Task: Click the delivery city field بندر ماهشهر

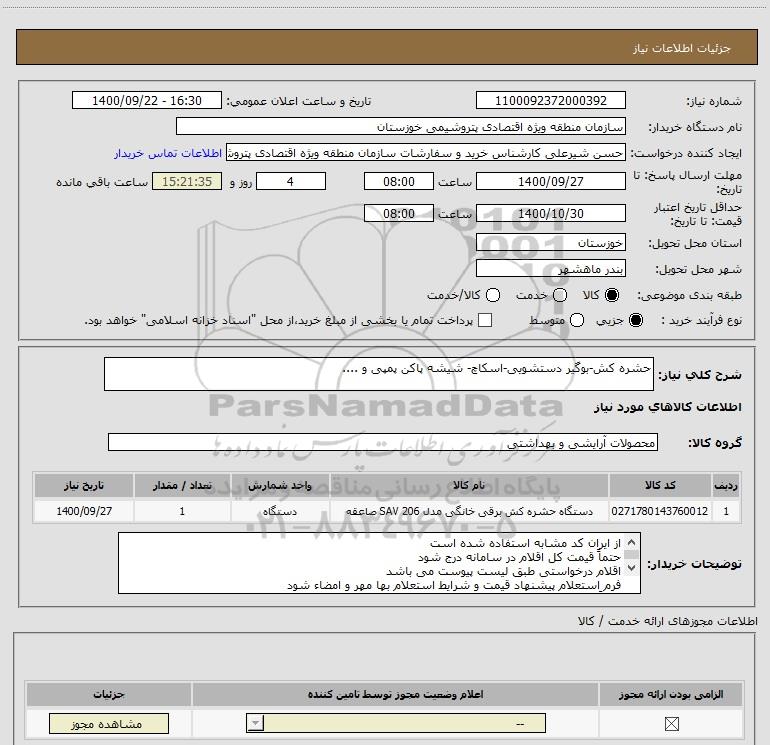Action: [550, 269]
